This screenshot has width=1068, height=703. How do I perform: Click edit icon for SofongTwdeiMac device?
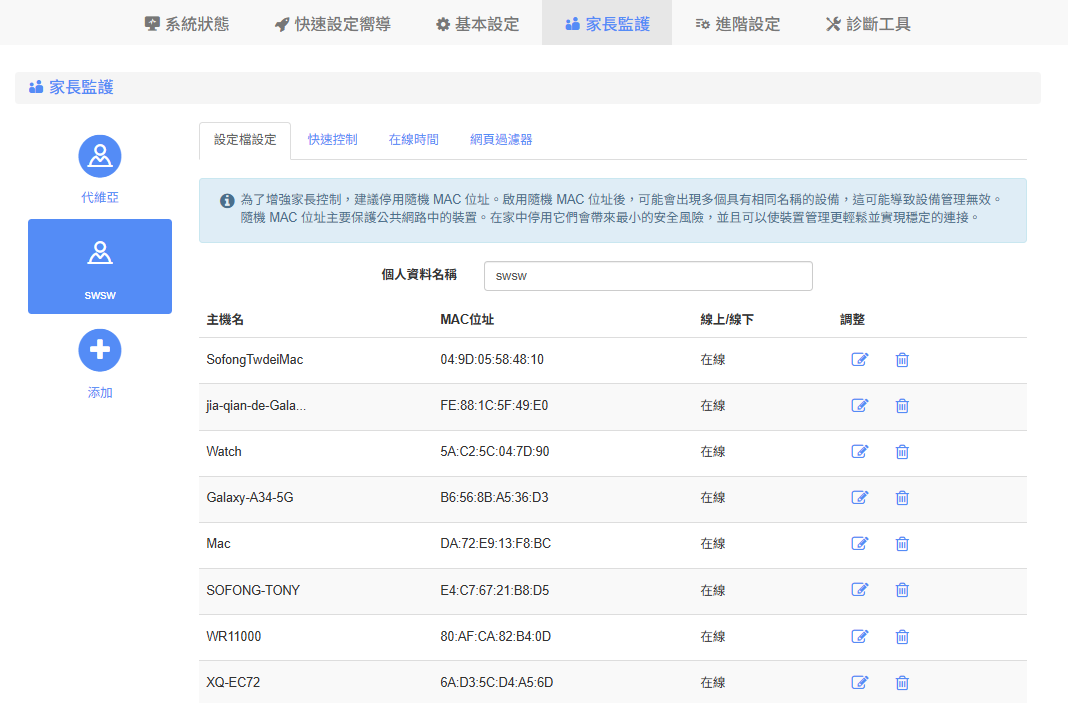tap(859, 359)
